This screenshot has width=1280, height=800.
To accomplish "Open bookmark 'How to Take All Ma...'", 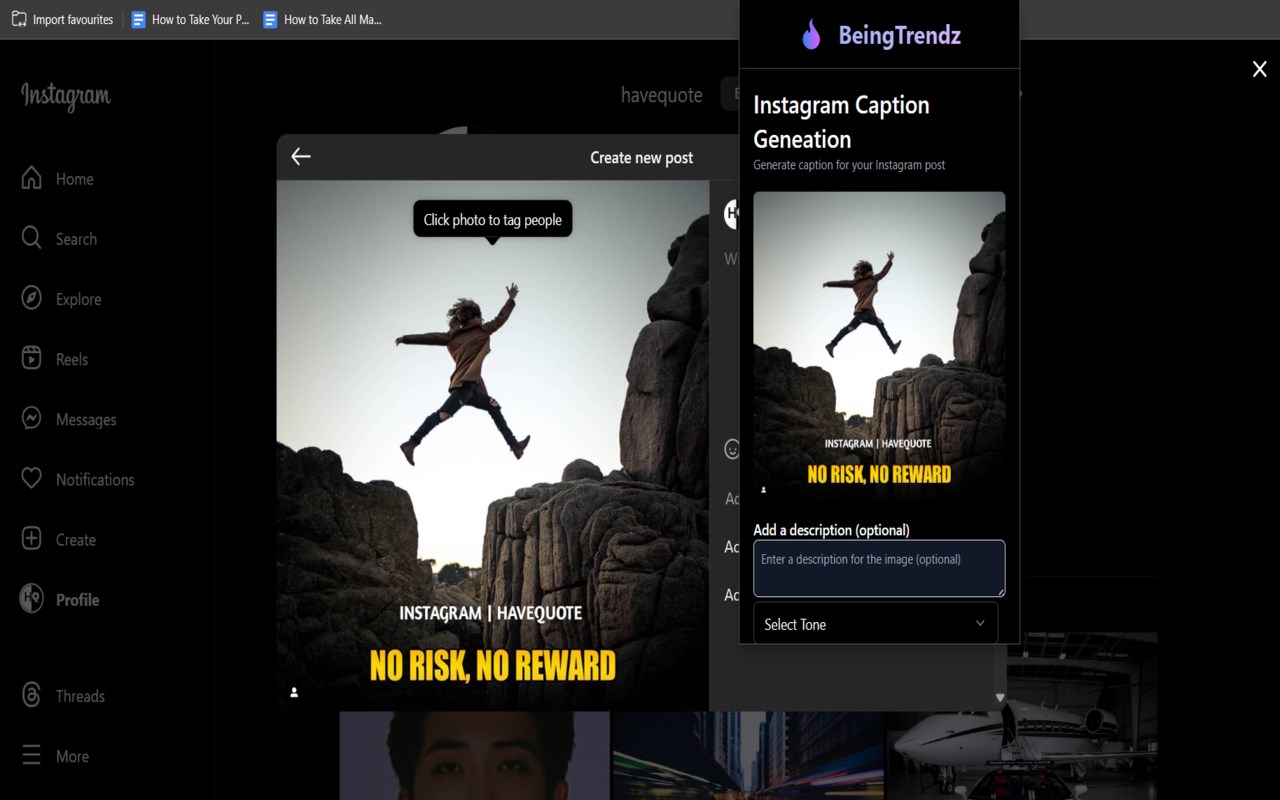I will (322, 19).
